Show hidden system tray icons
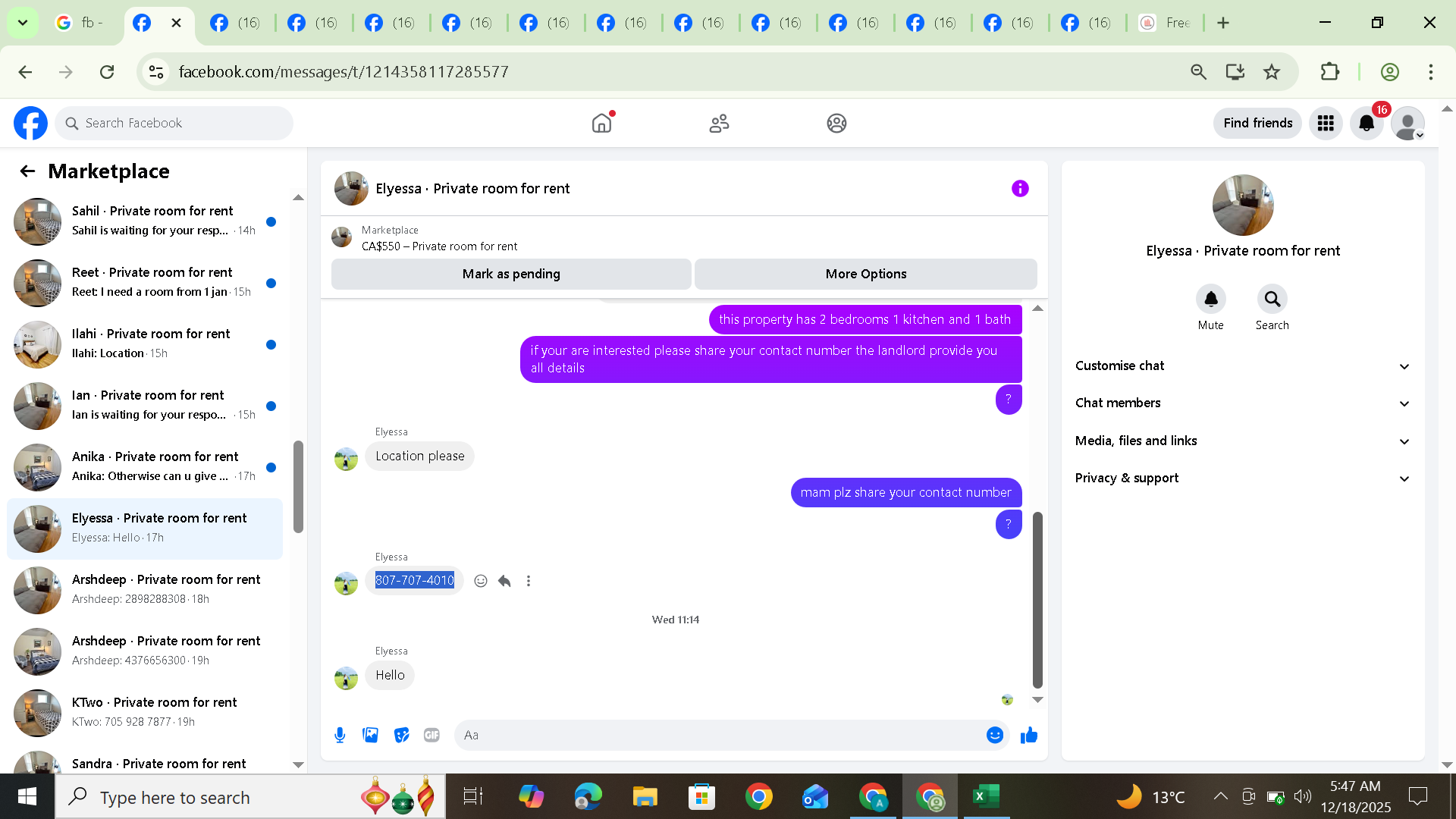The height and width of the screenshot is (819, 1456). pyautogui.click(x=1220, y=796)
